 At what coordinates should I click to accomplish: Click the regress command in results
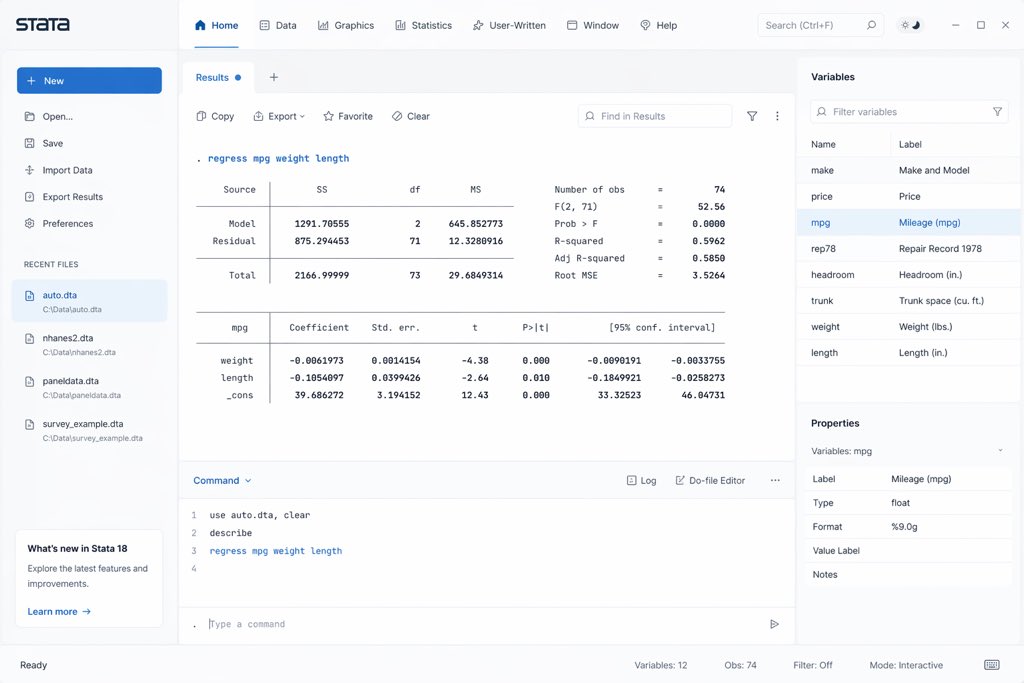point(278,159)
